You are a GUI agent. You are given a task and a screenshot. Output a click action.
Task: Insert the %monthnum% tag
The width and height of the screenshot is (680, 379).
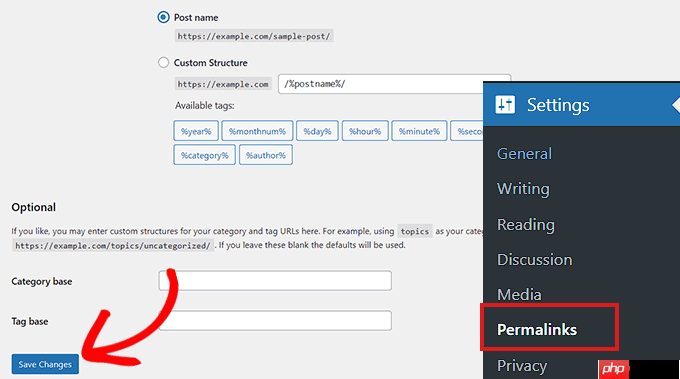coord(257,131)
